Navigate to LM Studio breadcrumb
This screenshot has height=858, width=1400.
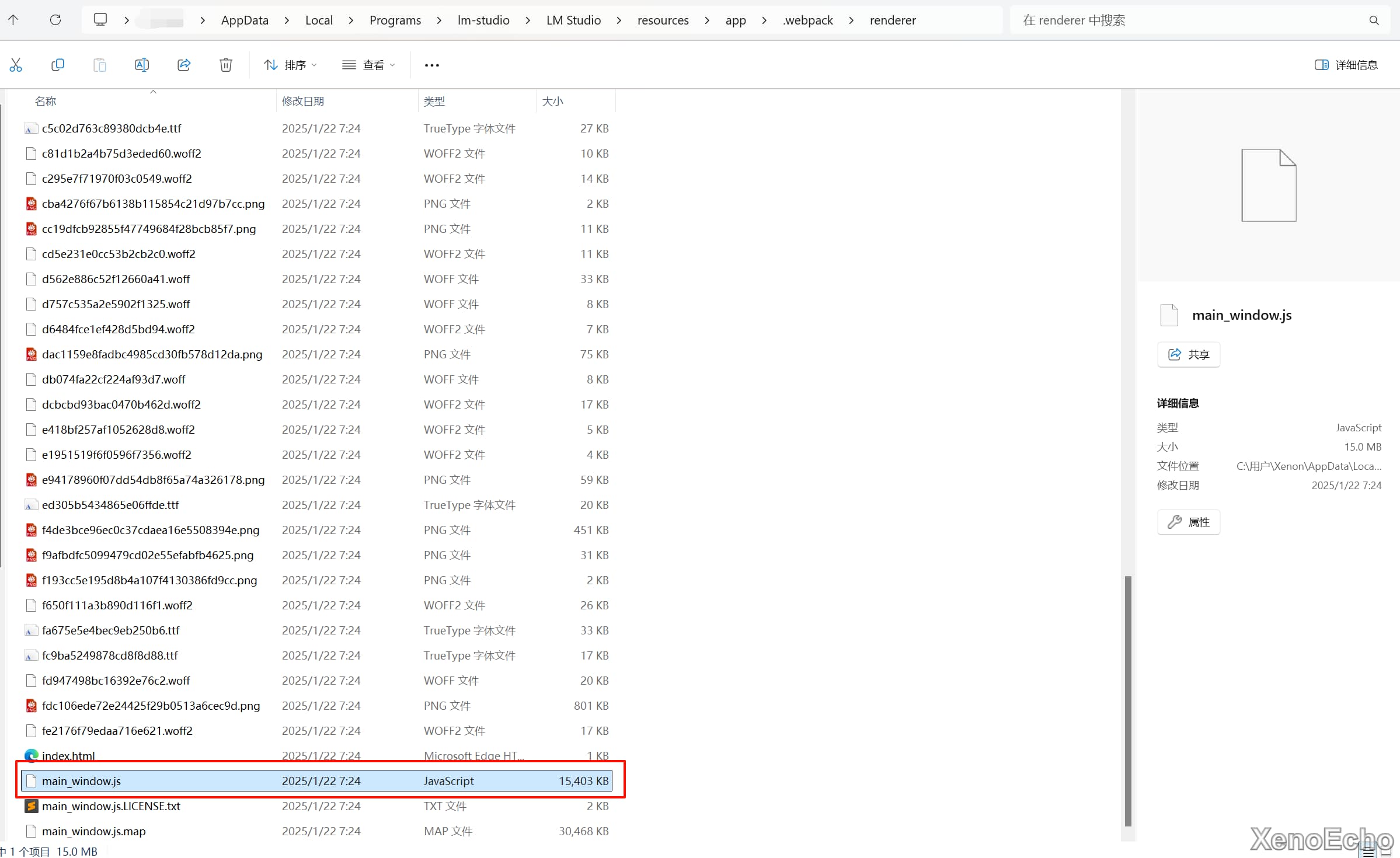point(573,20)
